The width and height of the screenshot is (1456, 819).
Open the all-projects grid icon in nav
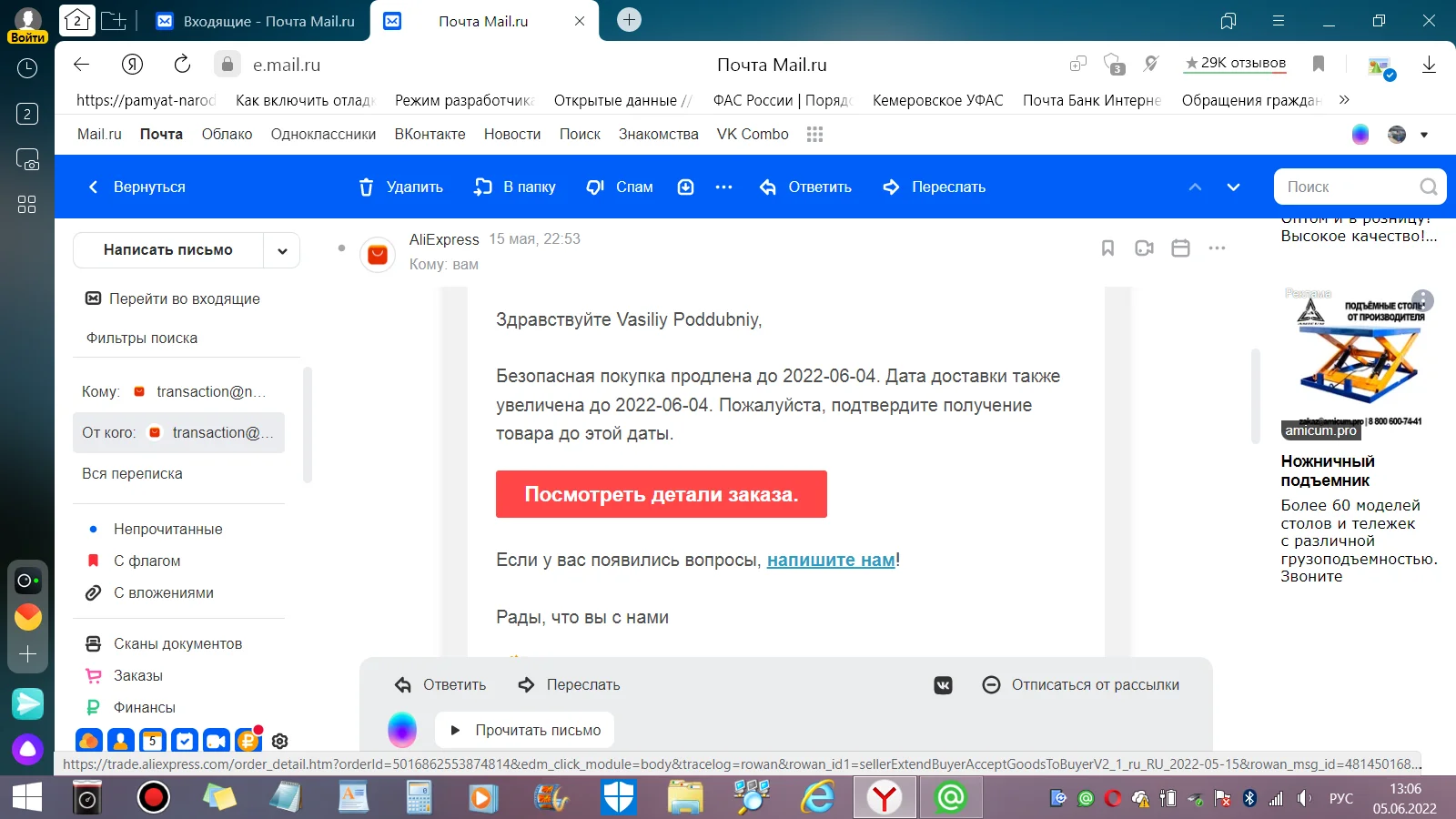814,134
